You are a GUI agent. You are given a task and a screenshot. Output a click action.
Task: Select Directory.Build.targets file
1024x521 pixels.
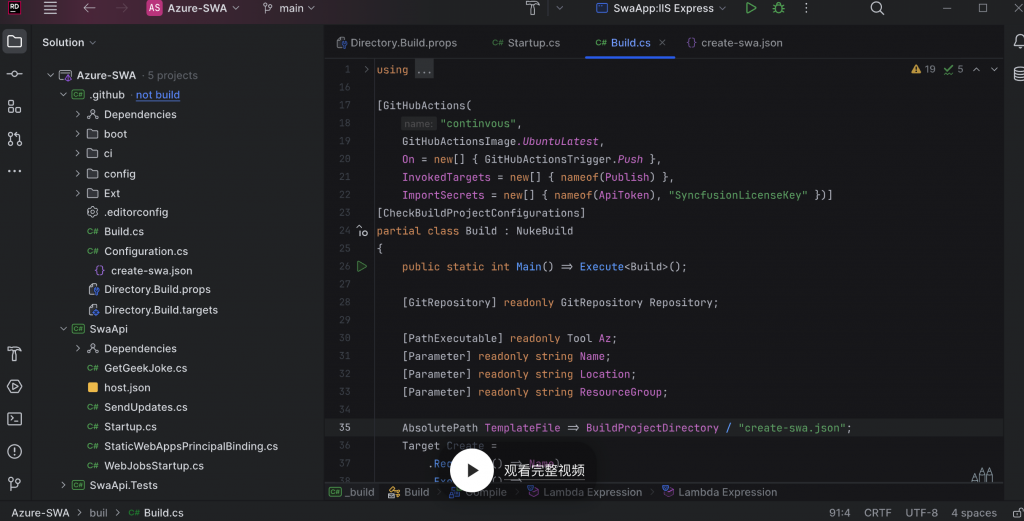point(161,310)
